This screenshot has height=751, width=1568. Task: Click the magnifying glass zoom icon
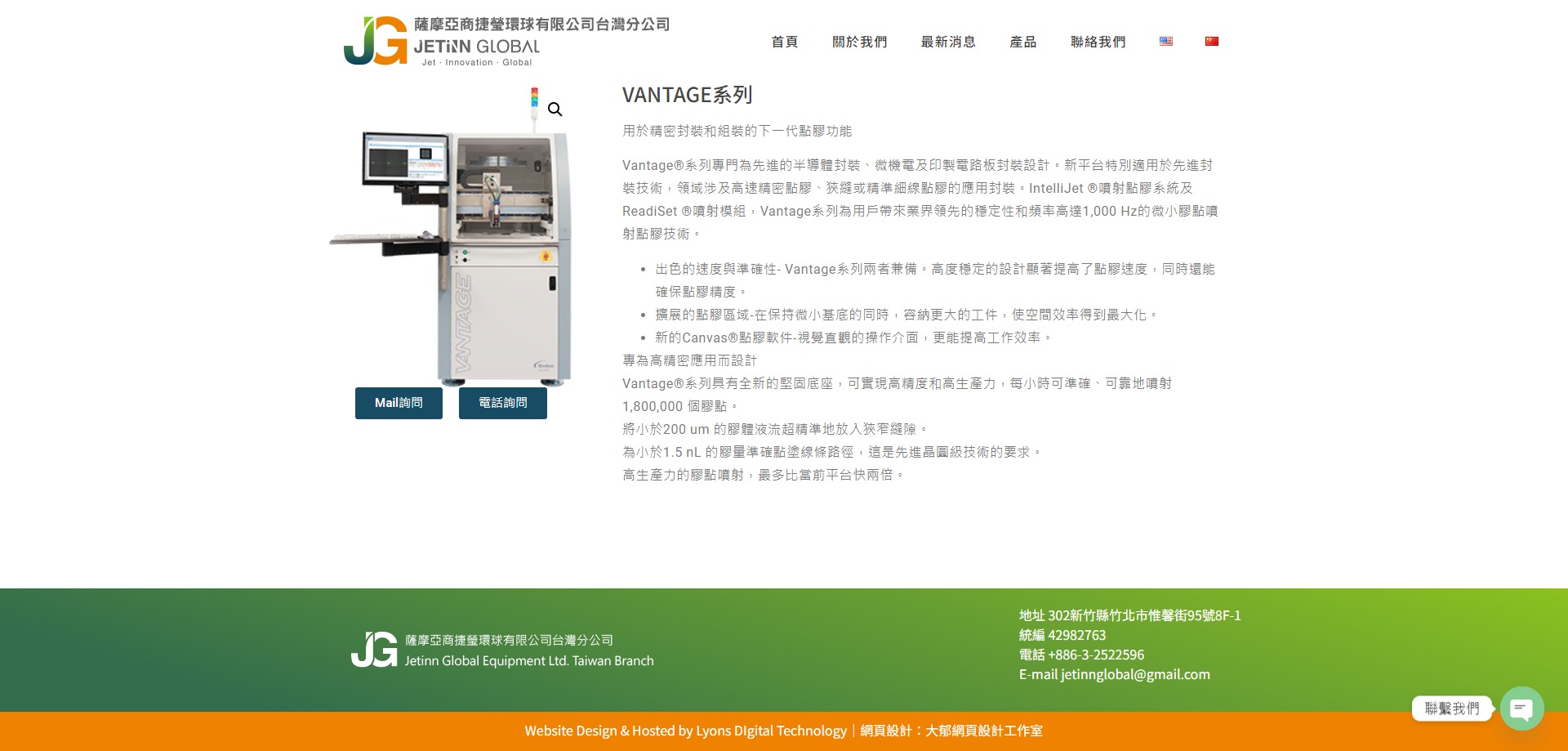coord(555,110)
